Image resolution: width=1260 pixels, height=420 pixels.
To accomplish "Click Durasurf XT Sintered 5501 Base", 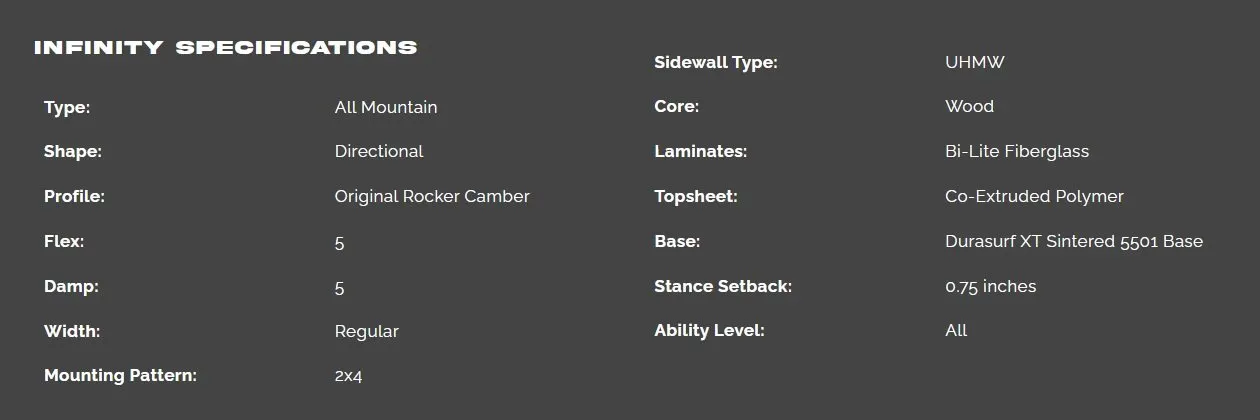I will pos(1074,242).
